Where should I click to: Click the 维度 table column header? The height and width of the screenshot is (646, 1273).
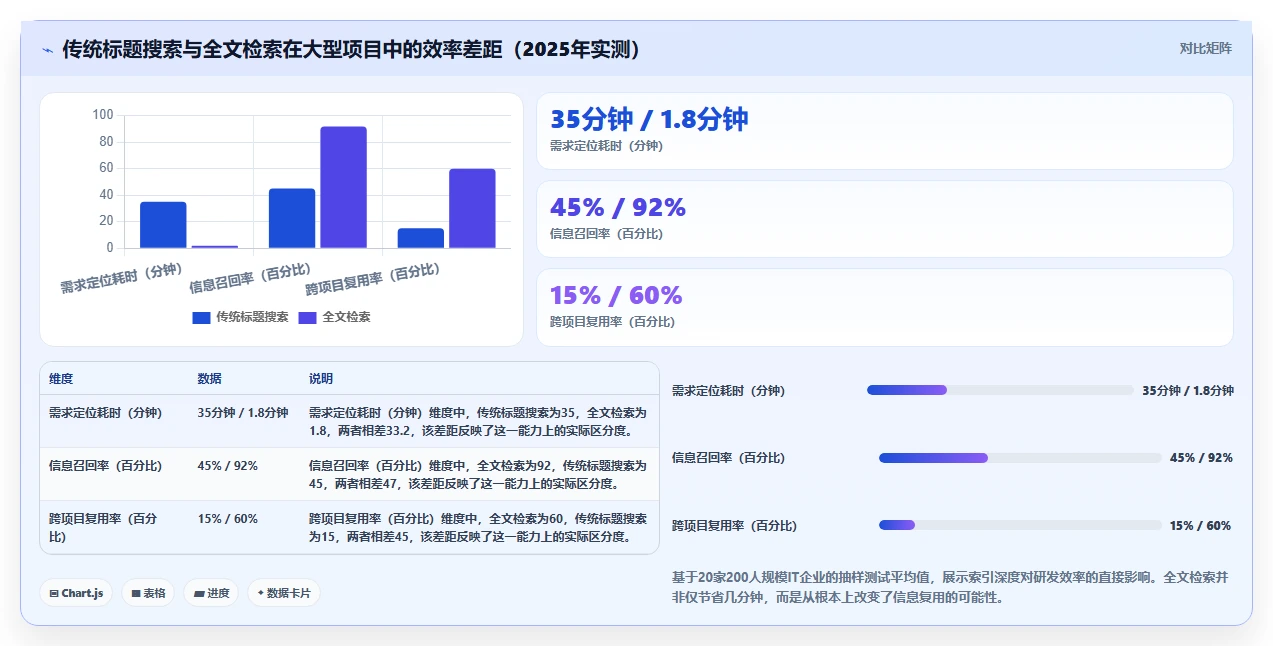point(61,379)
